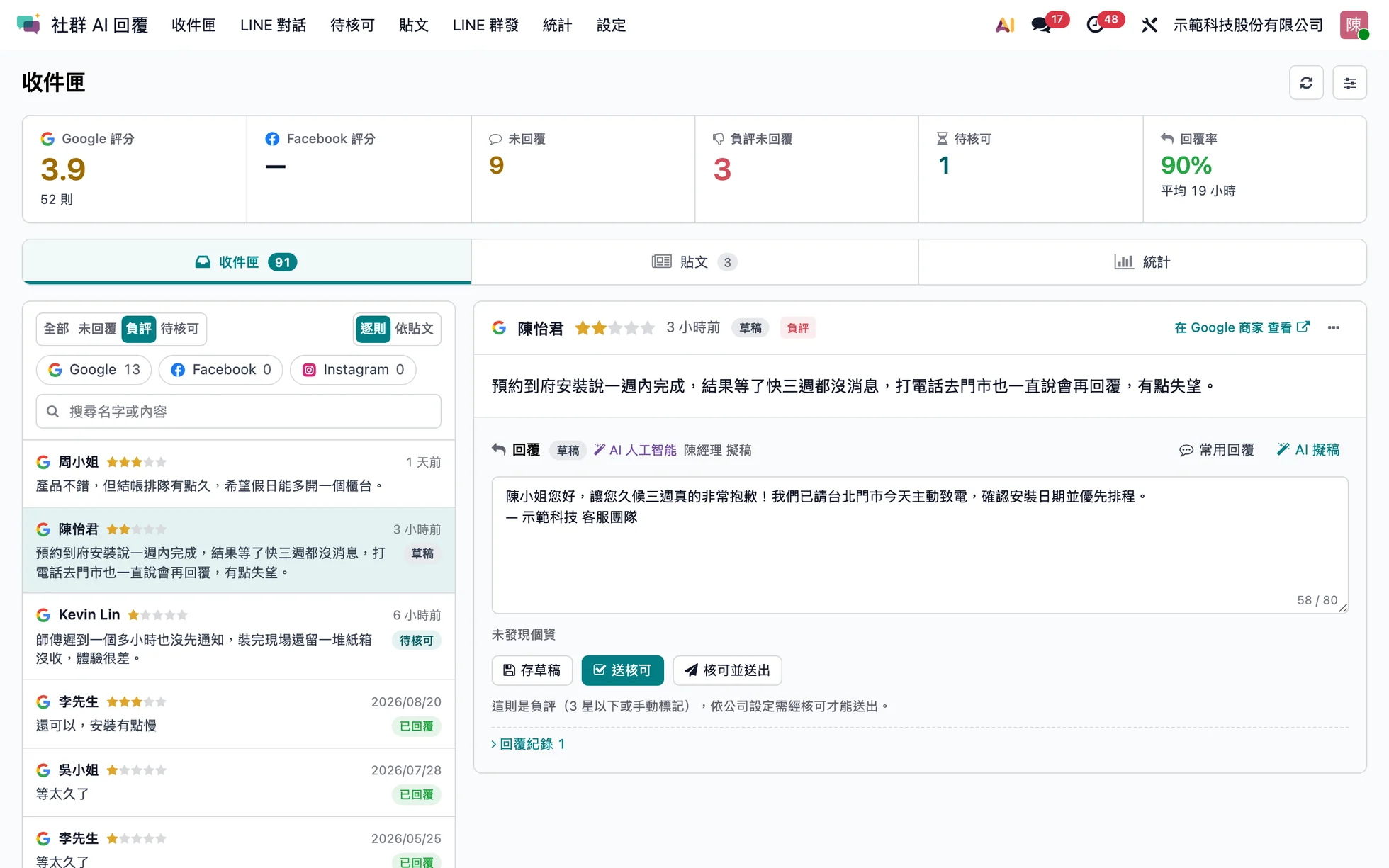
Task: Open user avatar 陳 menu
Action: tap(1354, 25)
